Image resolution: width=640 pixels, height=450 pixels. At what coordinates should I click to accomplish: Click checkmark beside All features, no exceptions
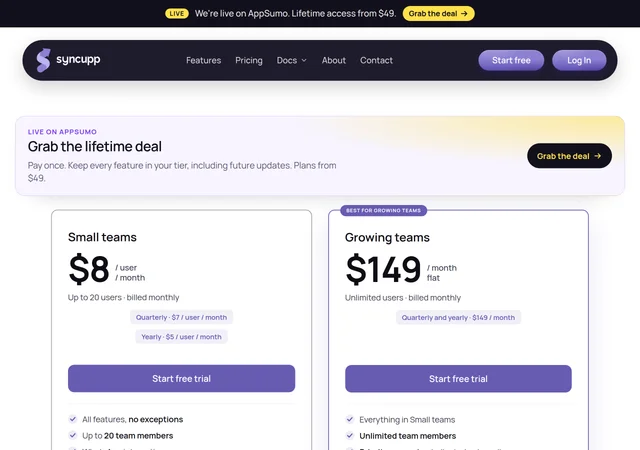coord(73,419)
